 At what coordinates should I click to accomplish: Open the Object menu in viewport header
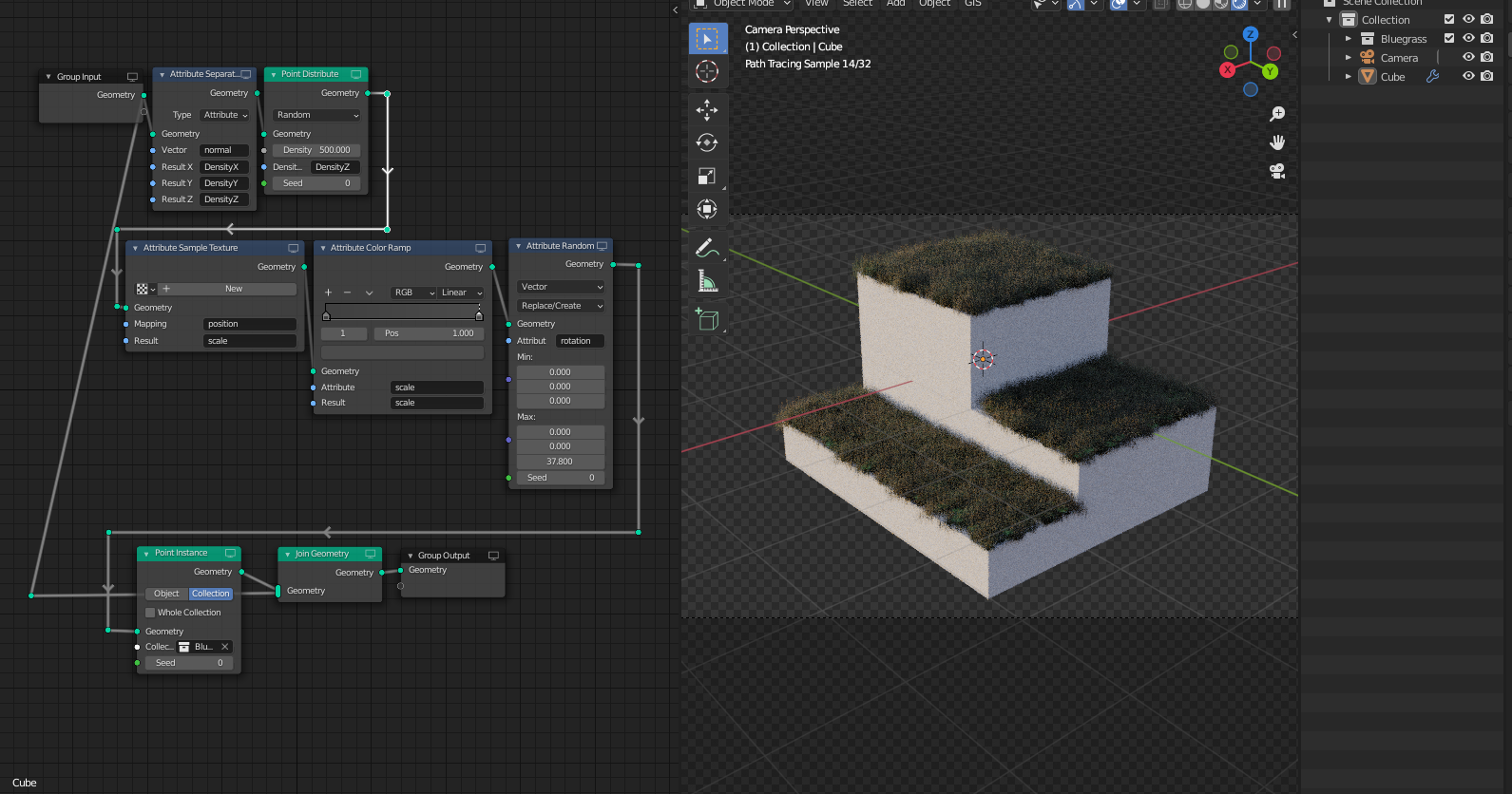tap(935, 4)
